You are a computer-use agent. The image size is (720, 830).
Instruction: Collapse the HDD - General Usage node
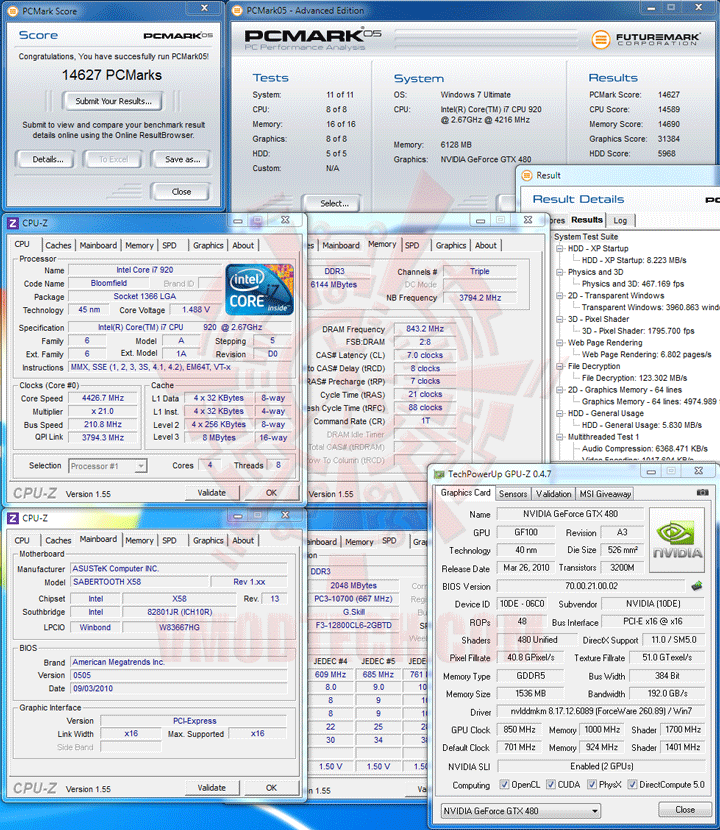click(560, 413)
